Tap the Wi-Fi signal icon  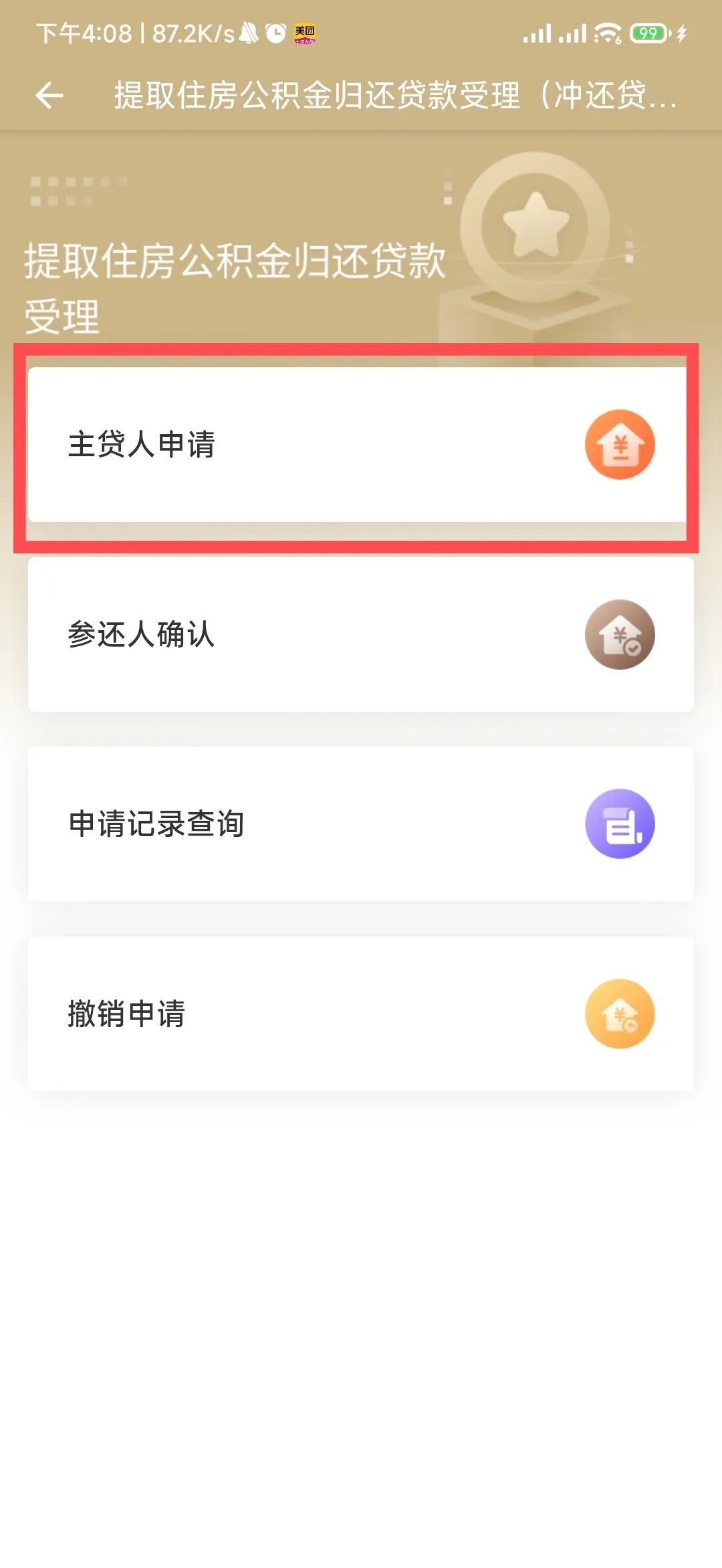tap(607, 33)
